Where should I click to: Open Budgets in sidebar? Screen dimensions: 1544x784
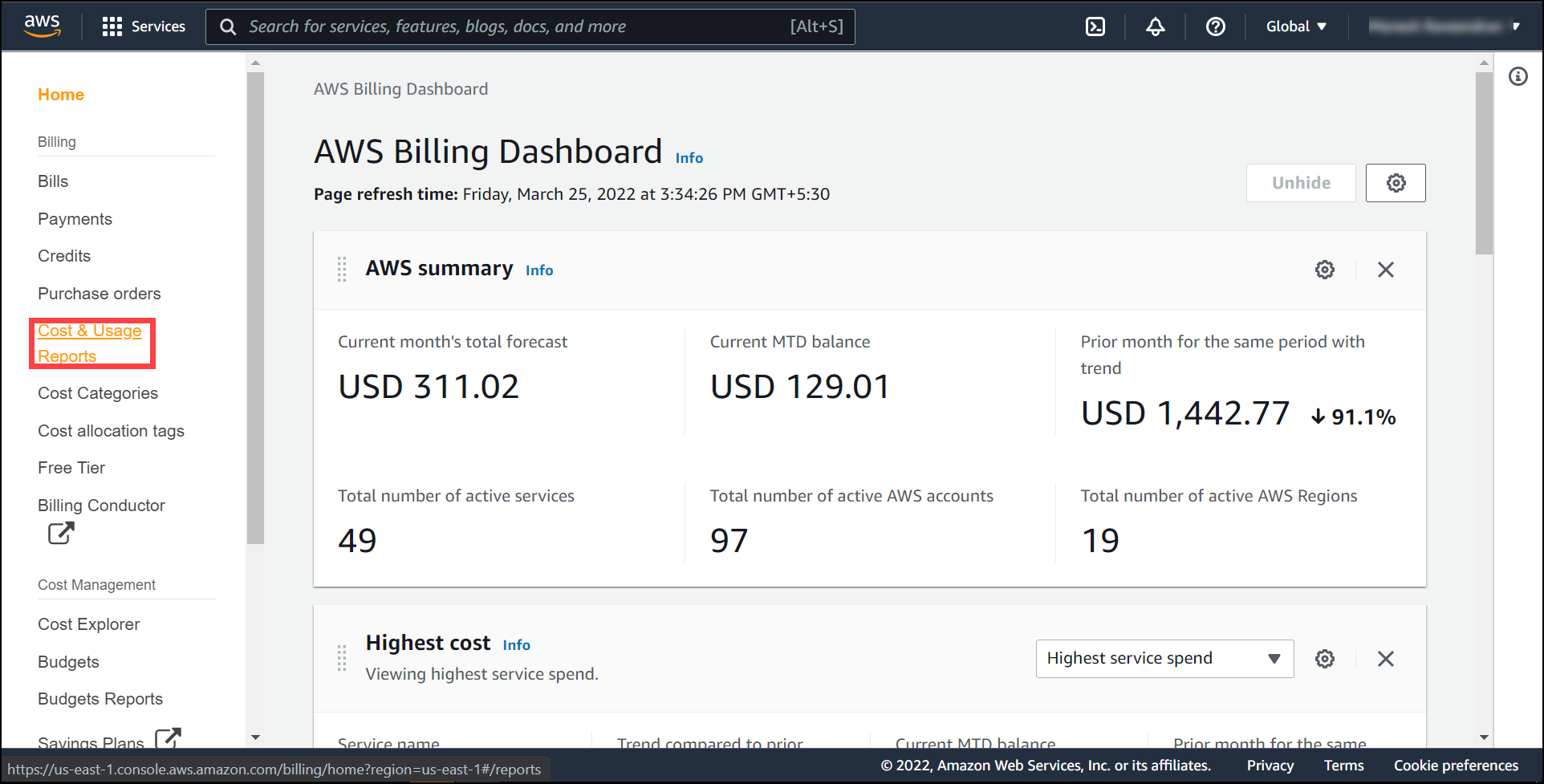point(68,662)
